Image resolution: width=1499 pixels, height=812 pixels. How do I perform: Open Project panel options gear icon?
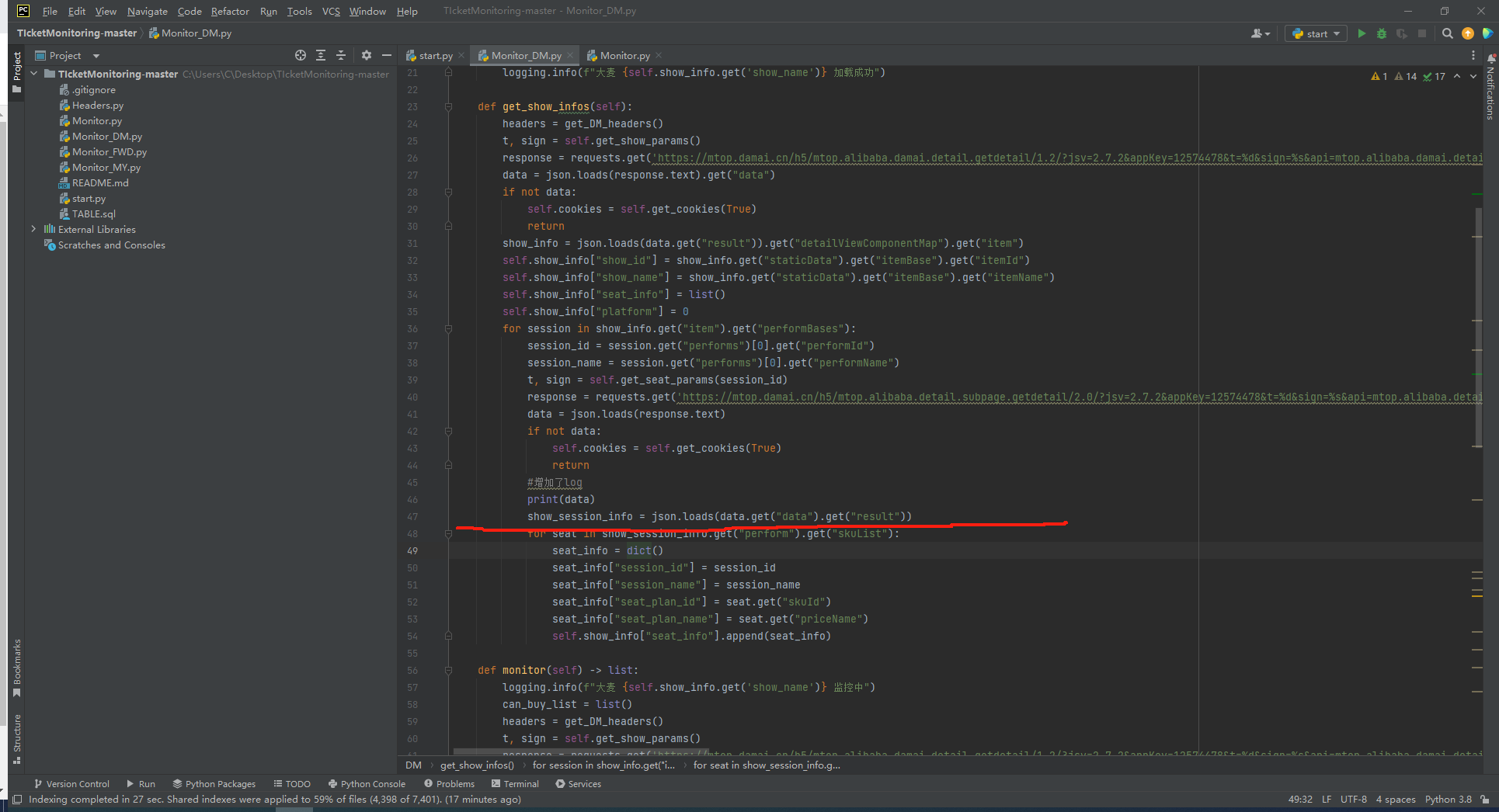(x=365, y=55)
